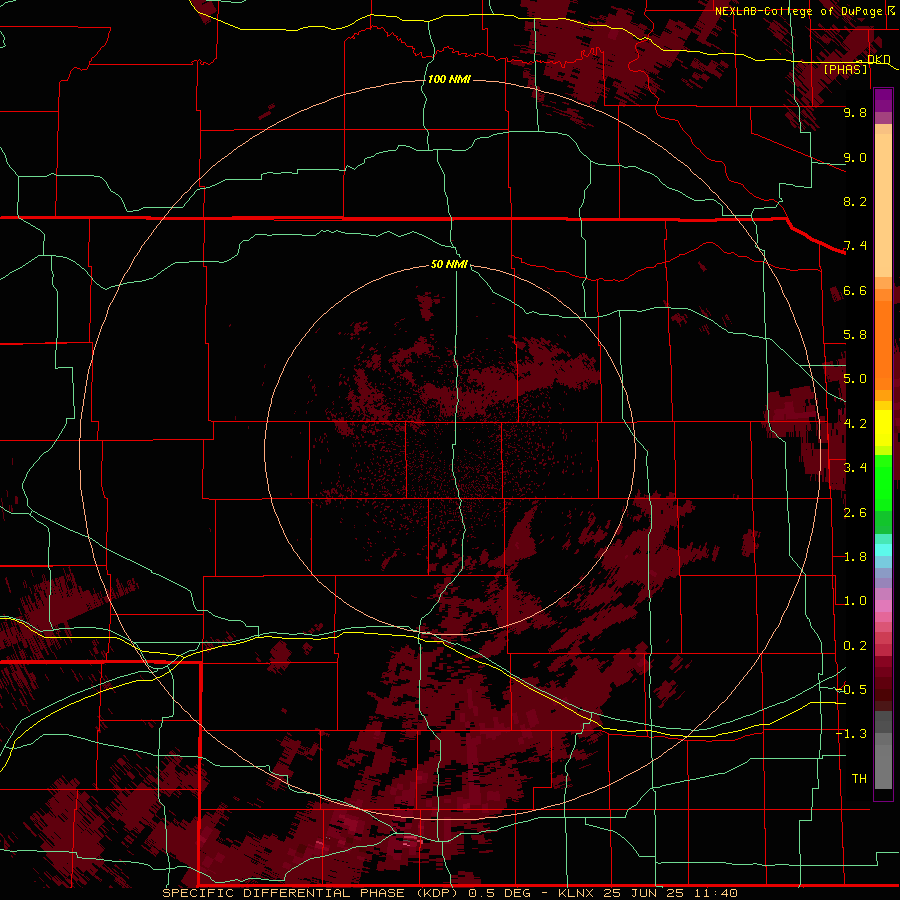Click the 8.2 value on color scale
Viewport: 900px width, 900px height.
pos(855,201)
